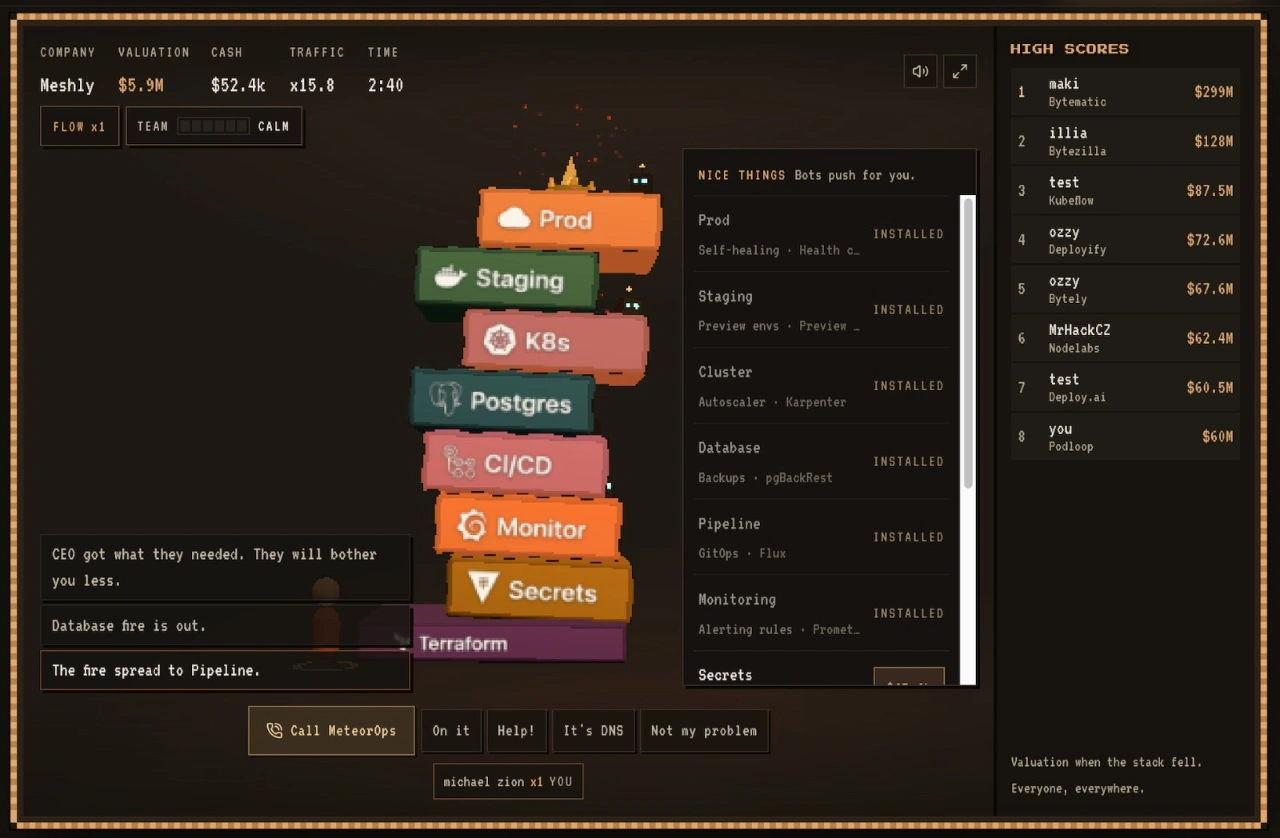Choose the Not my problem response

click(704, 731)
